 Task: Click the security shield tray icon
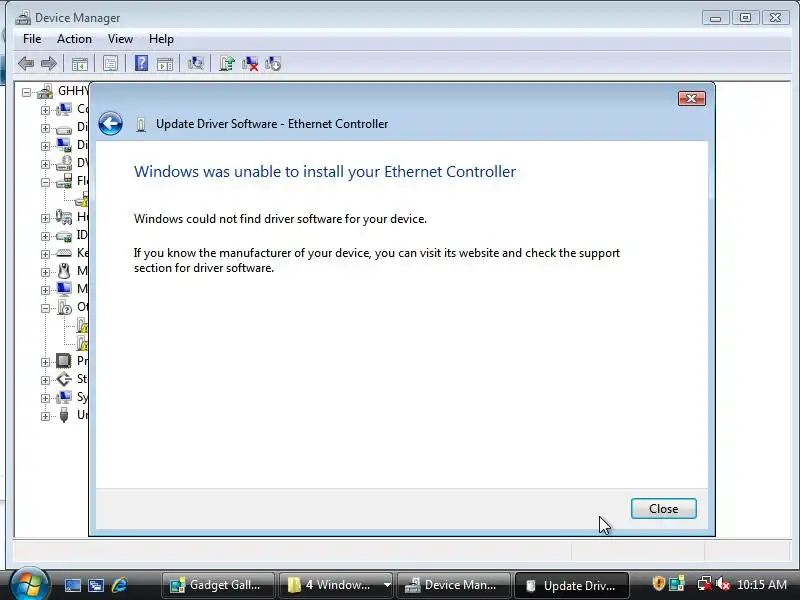(658, 583)
